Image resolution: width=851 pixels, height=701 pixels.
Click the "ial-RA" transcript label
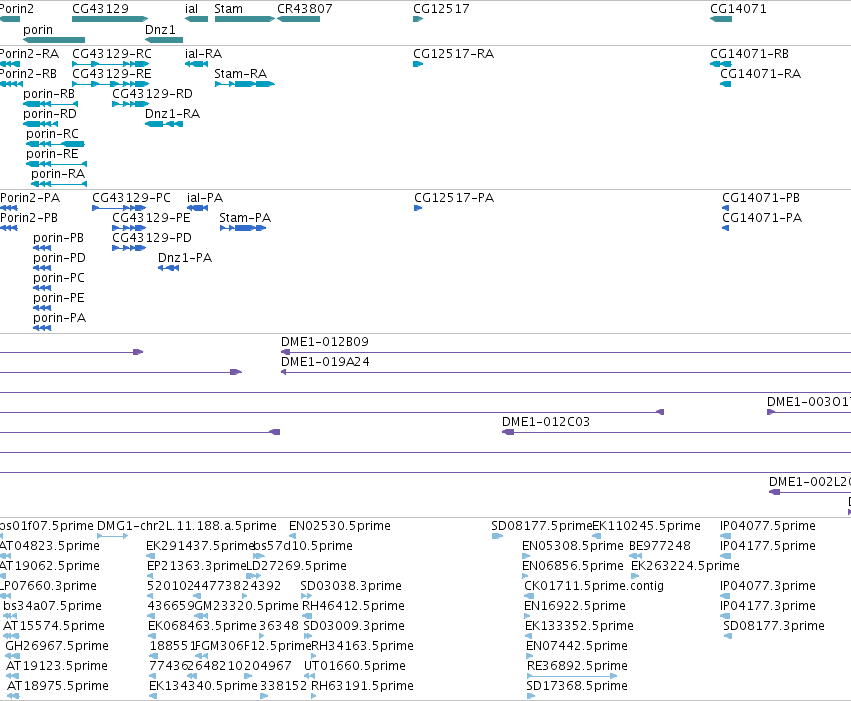(x=204, y=54)
